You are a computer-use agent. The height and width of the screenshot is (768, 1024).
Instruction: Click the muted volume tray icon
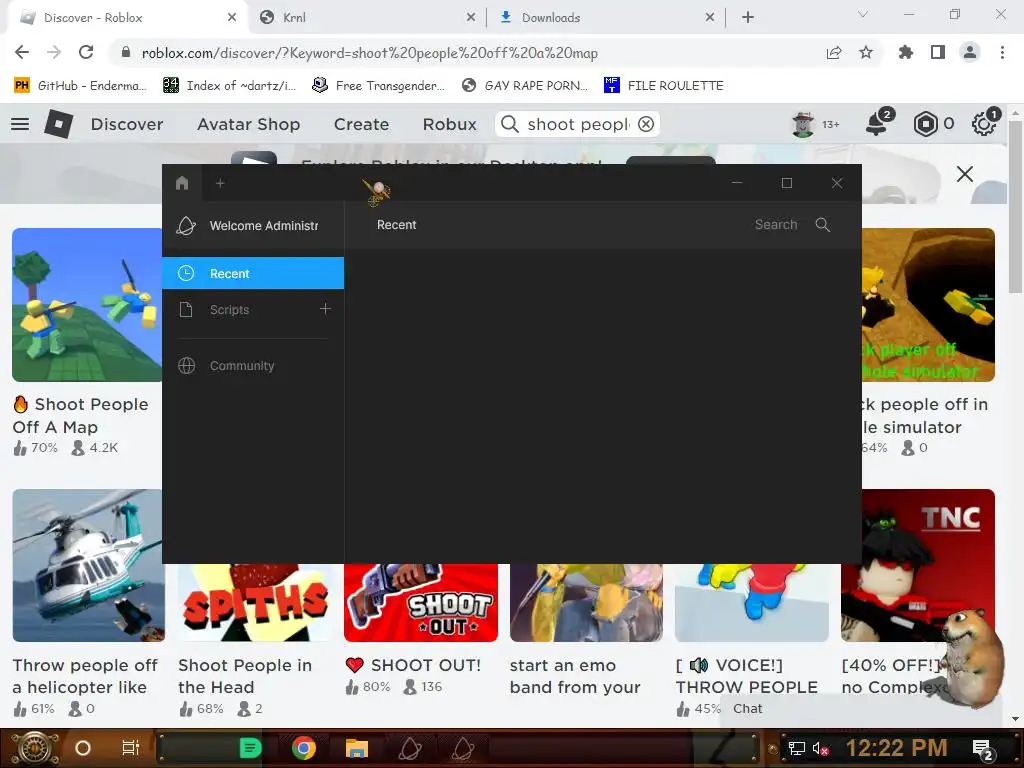820,748
